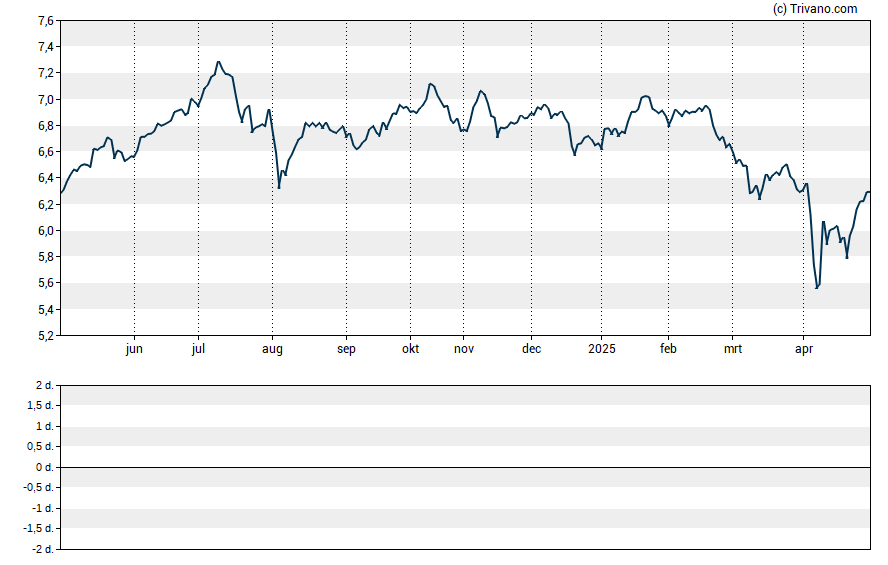
Task: Click the (c) Trivano.com credit text
Action: (815, 8)
